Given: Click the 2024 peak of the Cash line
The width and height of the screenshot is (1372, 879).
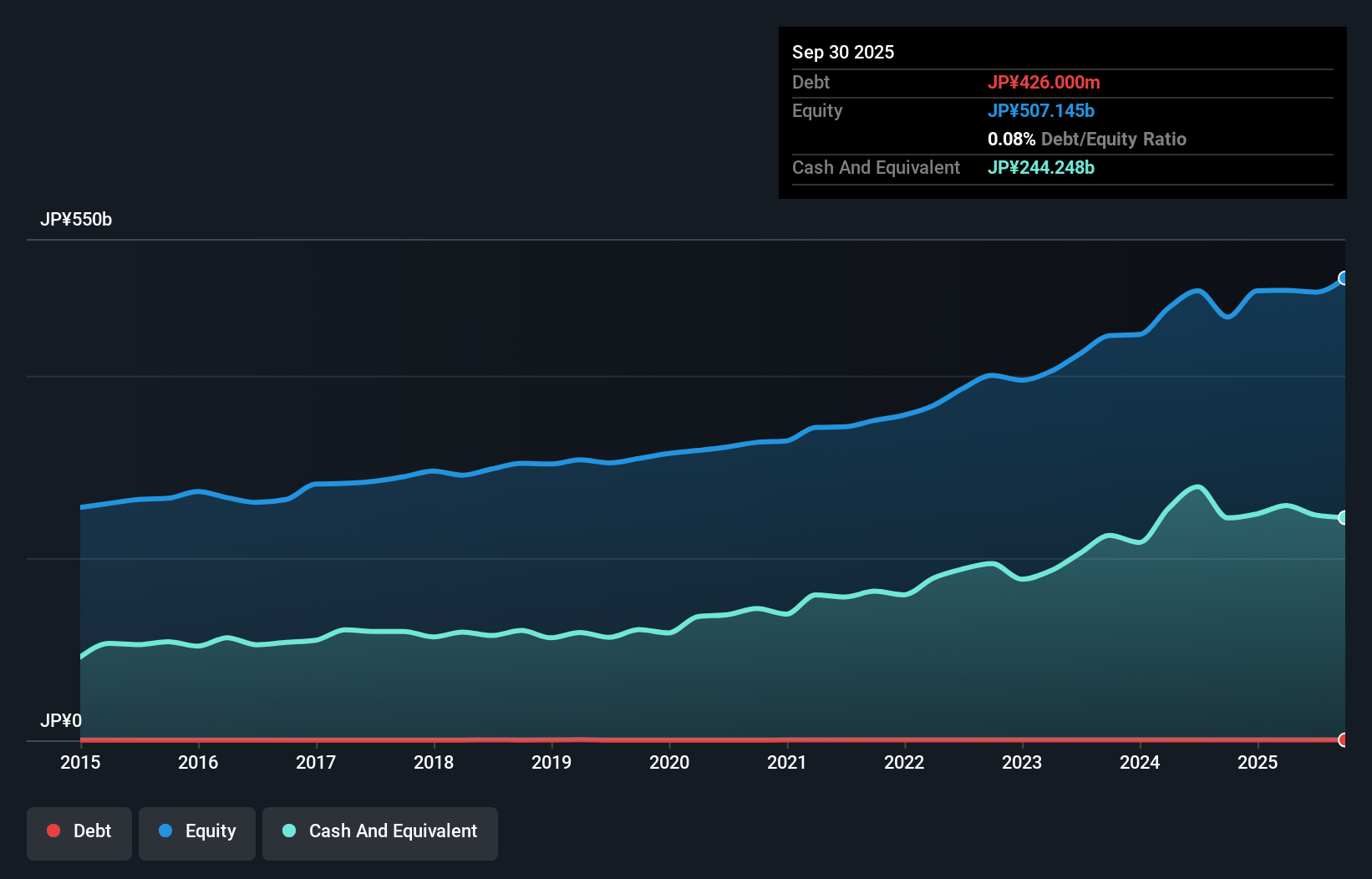Looking at the screenshot, I should point(1197,483).
